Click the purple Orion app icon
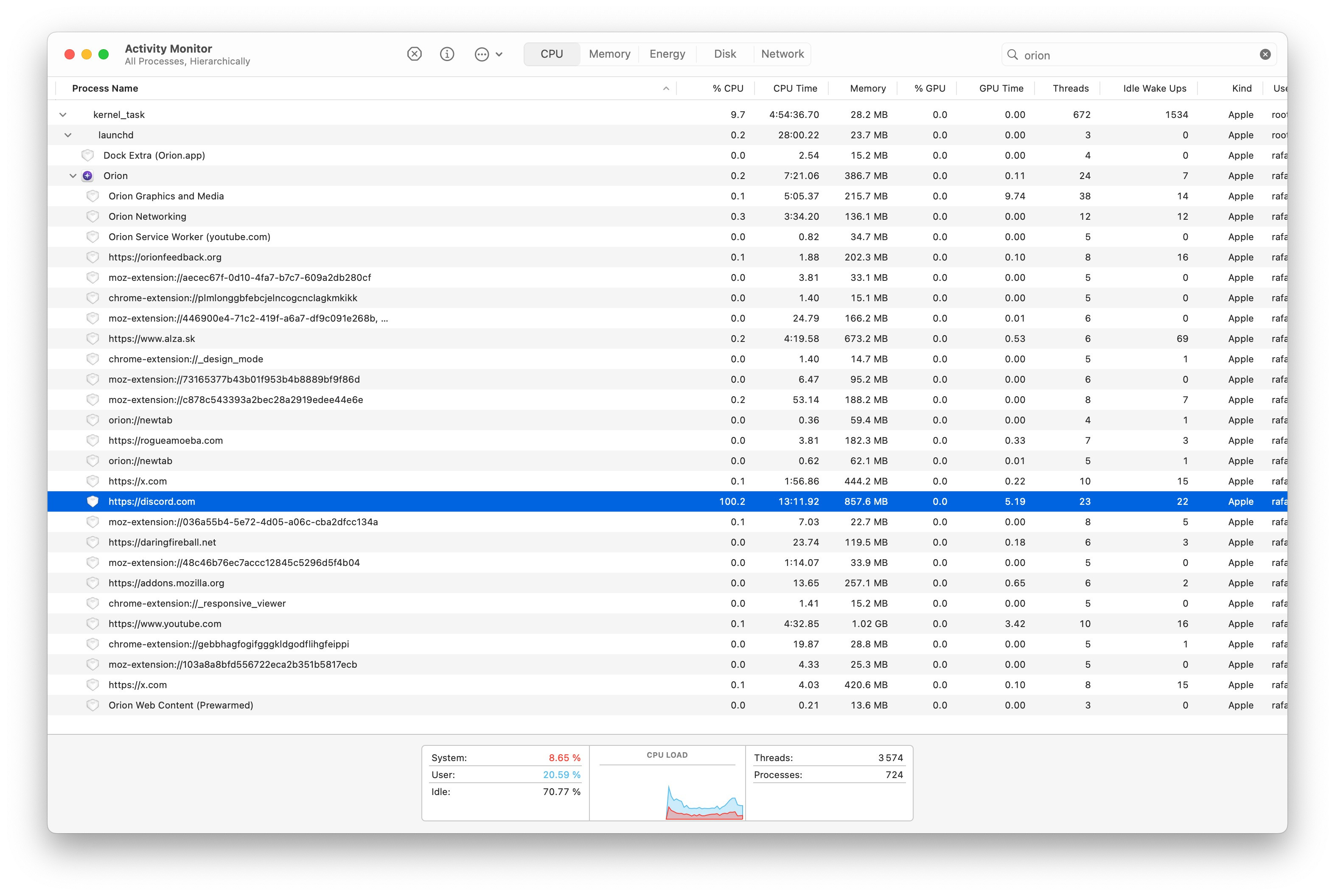This screenshot has width=1335, height=896. click(87, 176)
